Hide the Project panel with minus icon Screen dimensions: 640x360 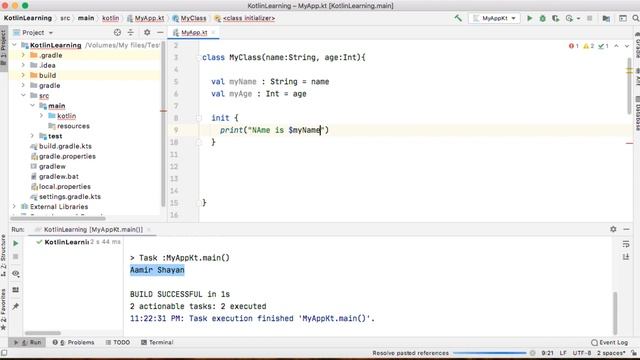click(160, 32)
